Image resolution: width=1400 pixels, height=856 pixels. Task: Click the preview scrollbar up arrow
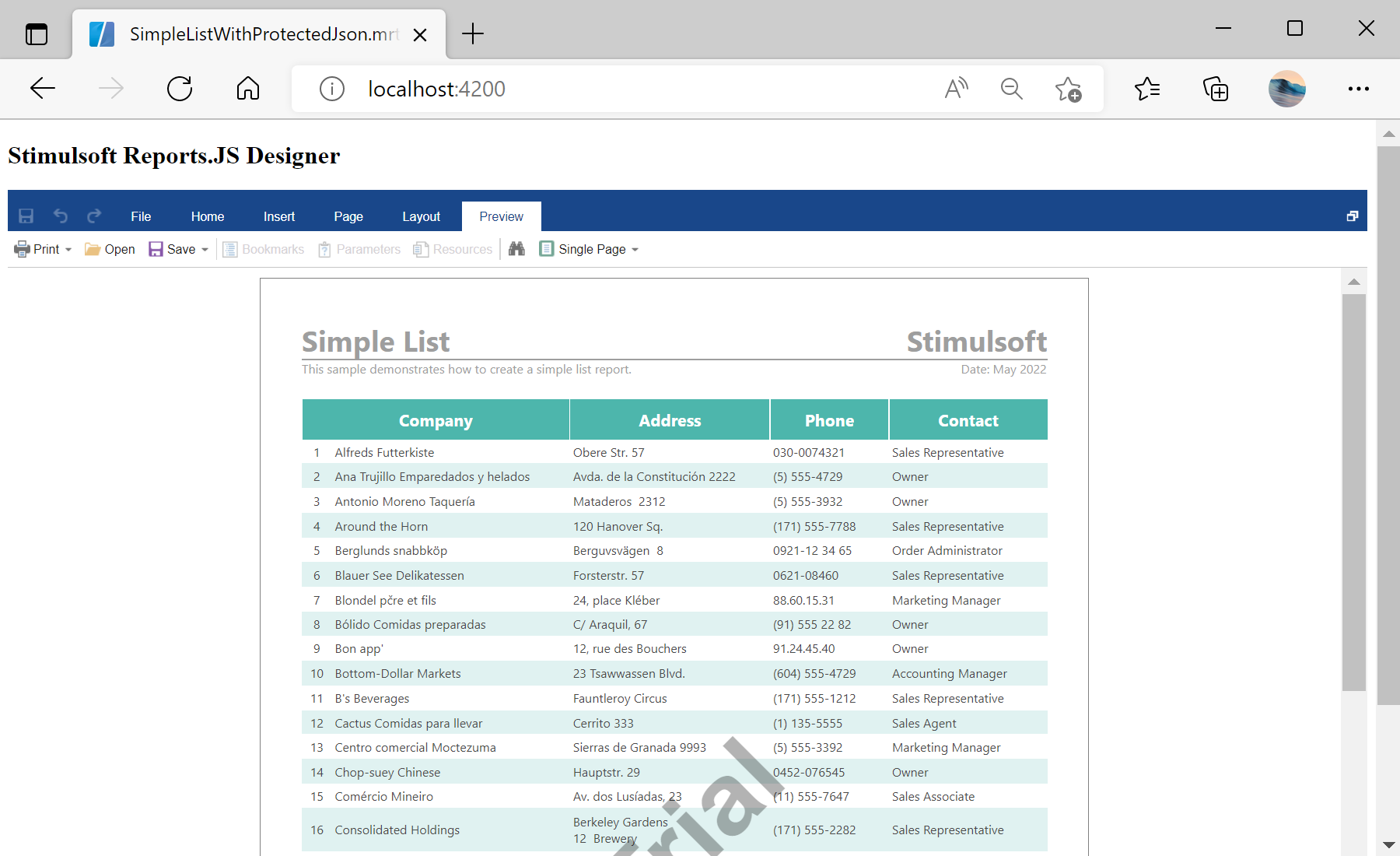[1354, 282]
